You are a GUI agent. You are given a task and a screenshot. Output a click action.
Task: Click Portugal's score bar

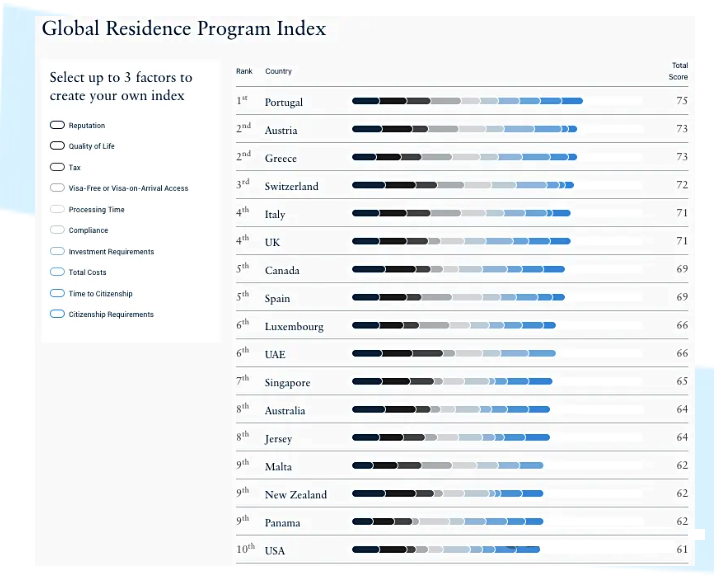pyautogui.click(x=467, y=101)
